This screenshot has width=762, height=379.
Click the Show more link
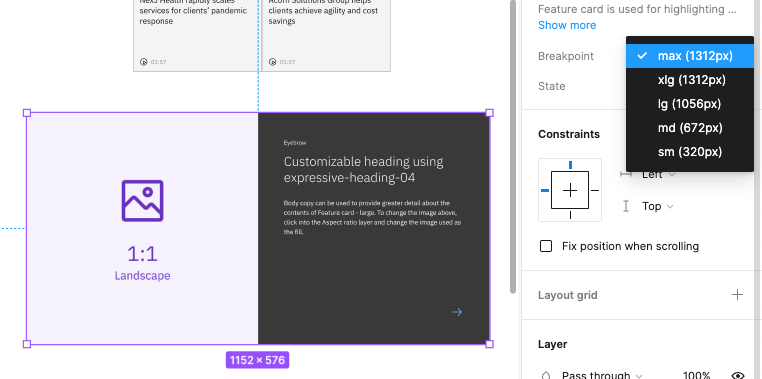click(x=567, y=25)
